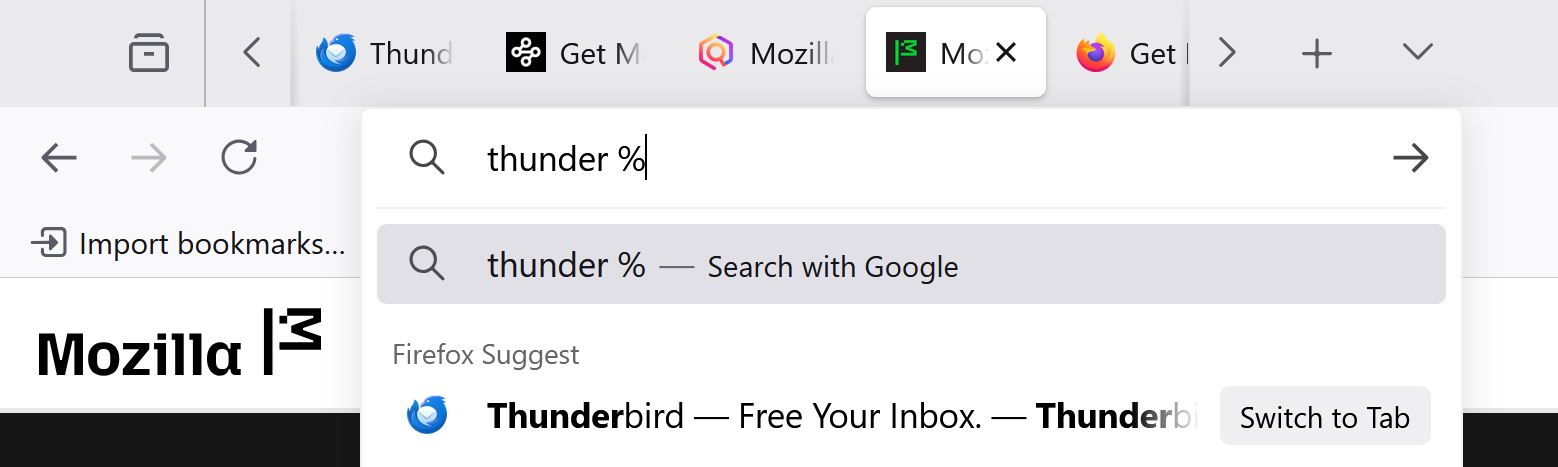Expand the list all tabs dropdown
The height and width of the screenshot is (467, 1558).
pos(1417,53)
